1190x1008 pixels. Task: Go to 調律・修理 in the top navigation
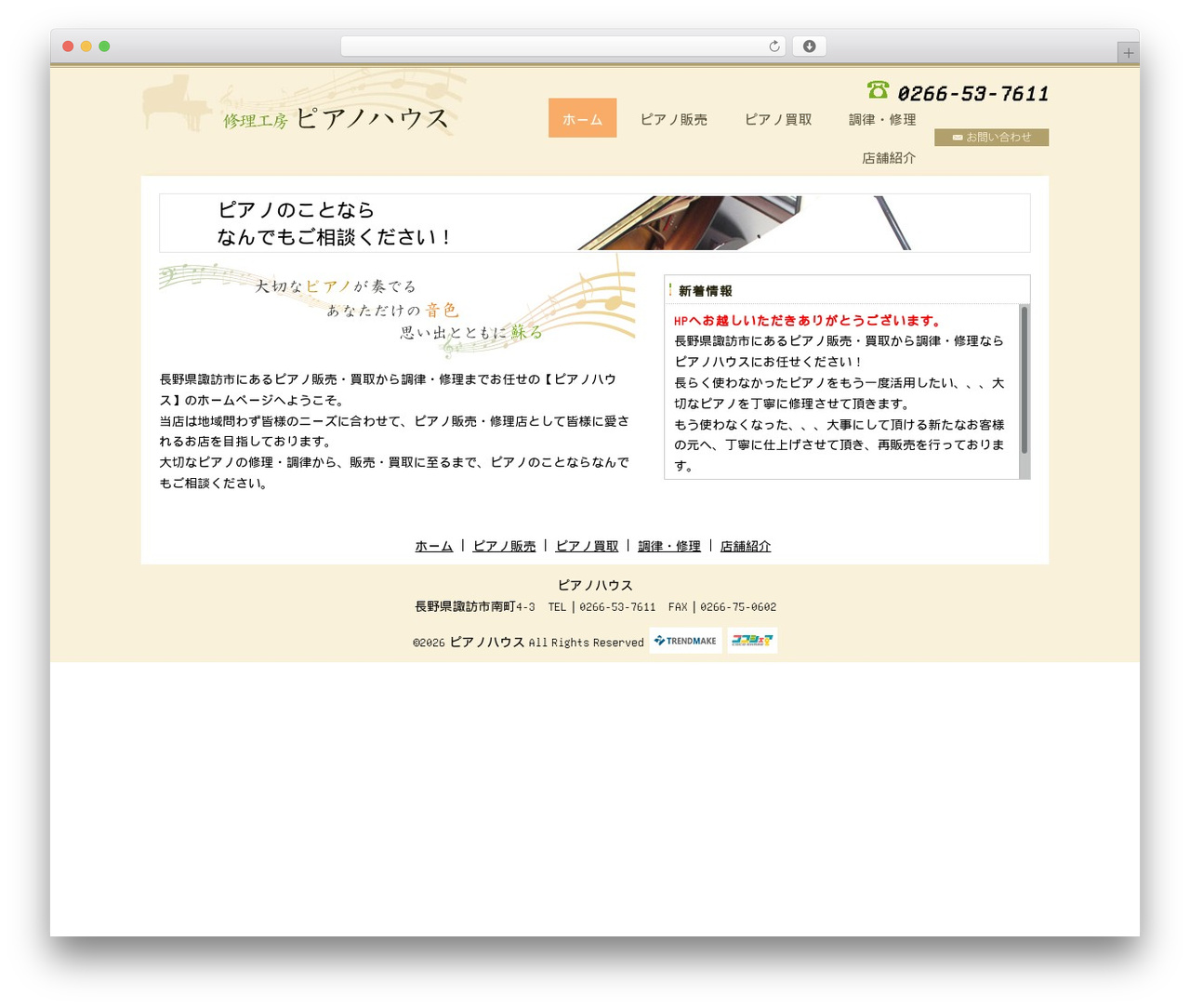click(x=882, y=119)
